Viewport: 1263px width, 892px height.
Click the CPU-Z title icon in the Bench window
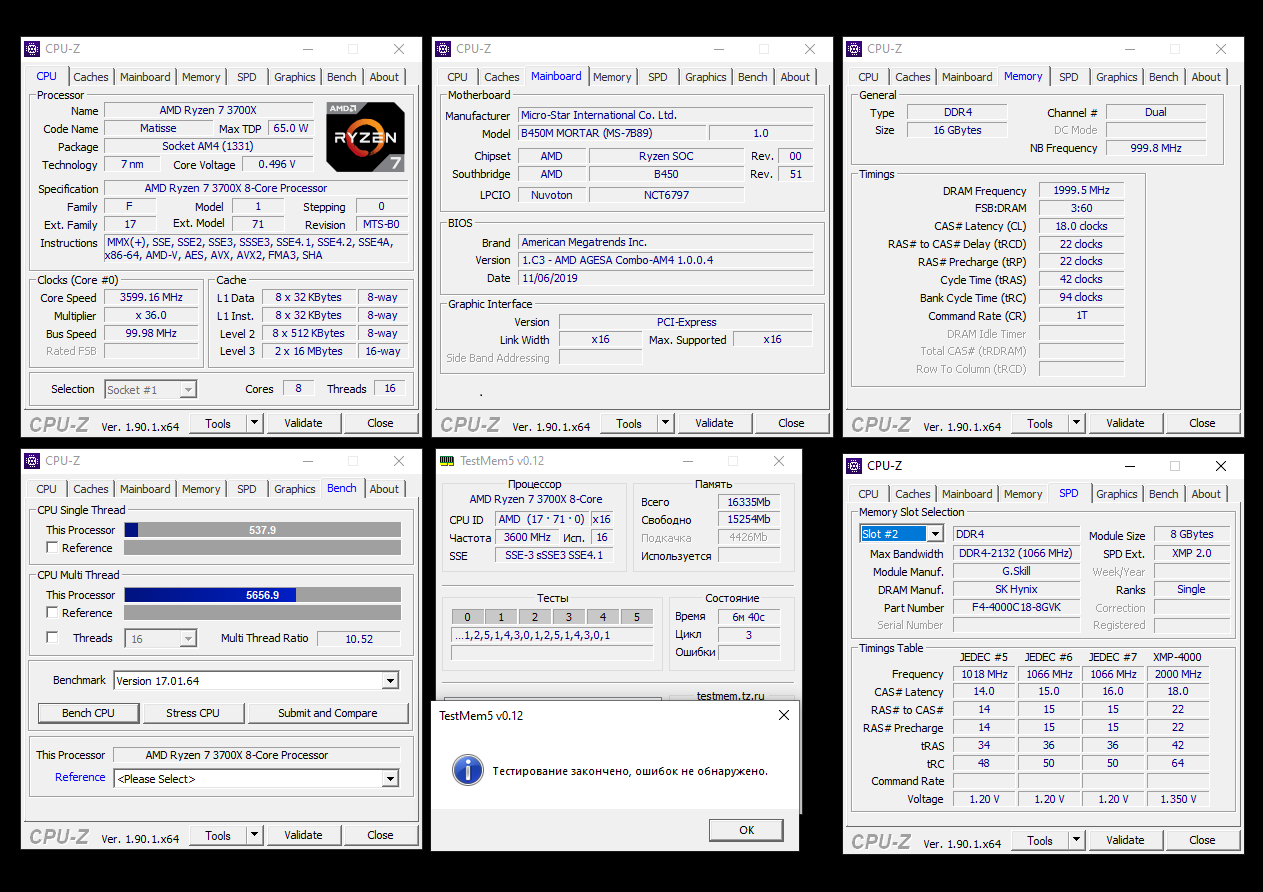(33, 461)
